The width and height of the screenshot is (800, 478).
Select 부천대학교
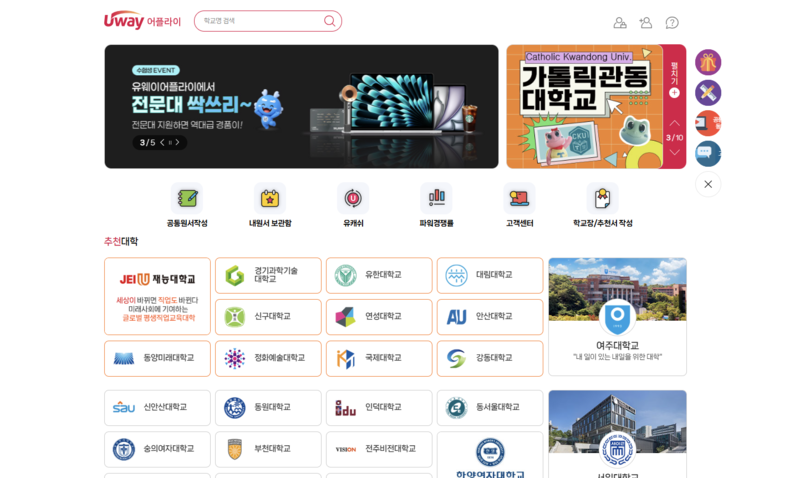click(268, 449)
